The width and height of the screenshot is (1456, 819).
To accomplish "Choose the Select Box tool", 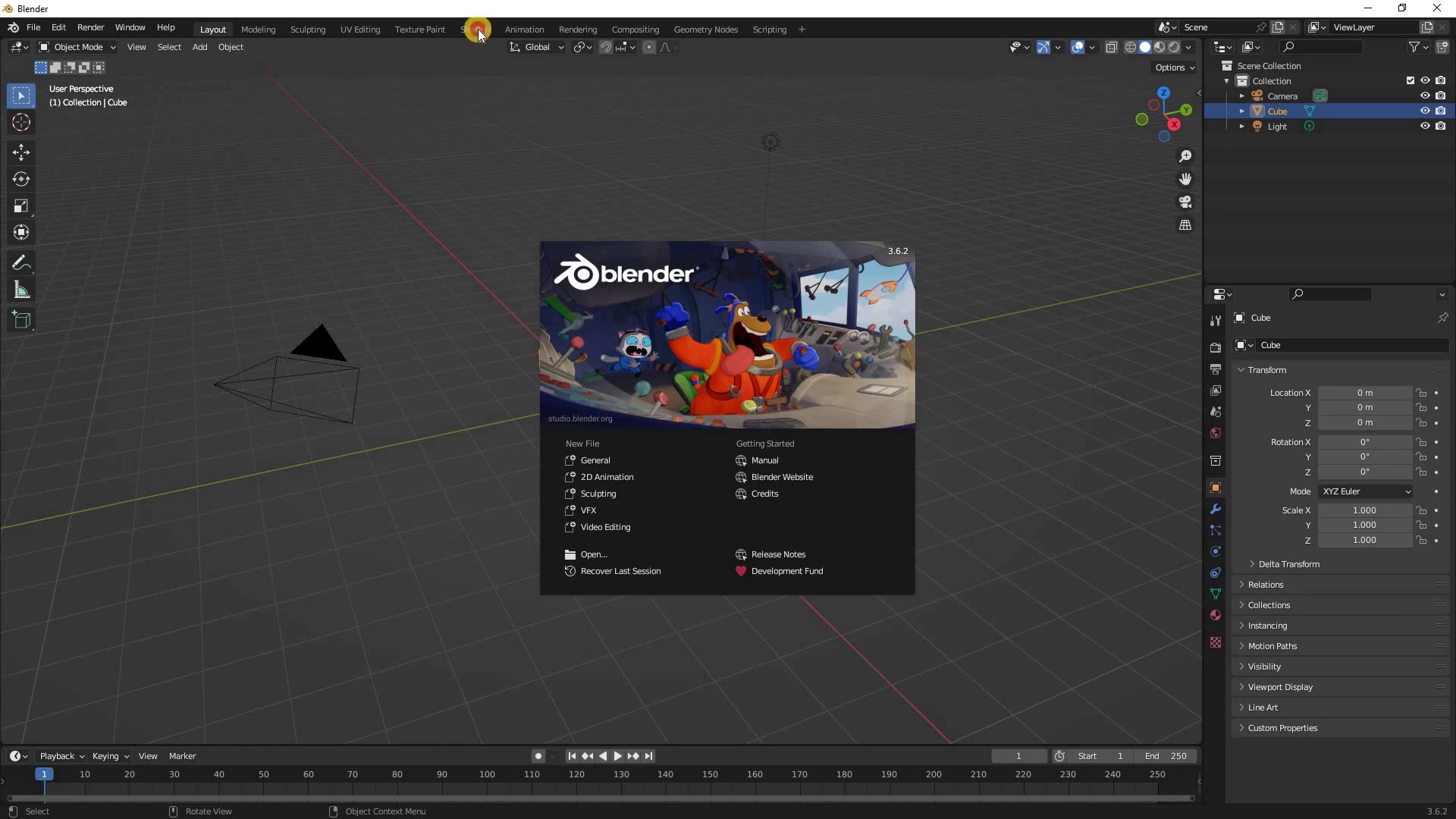I will [21, 96].
